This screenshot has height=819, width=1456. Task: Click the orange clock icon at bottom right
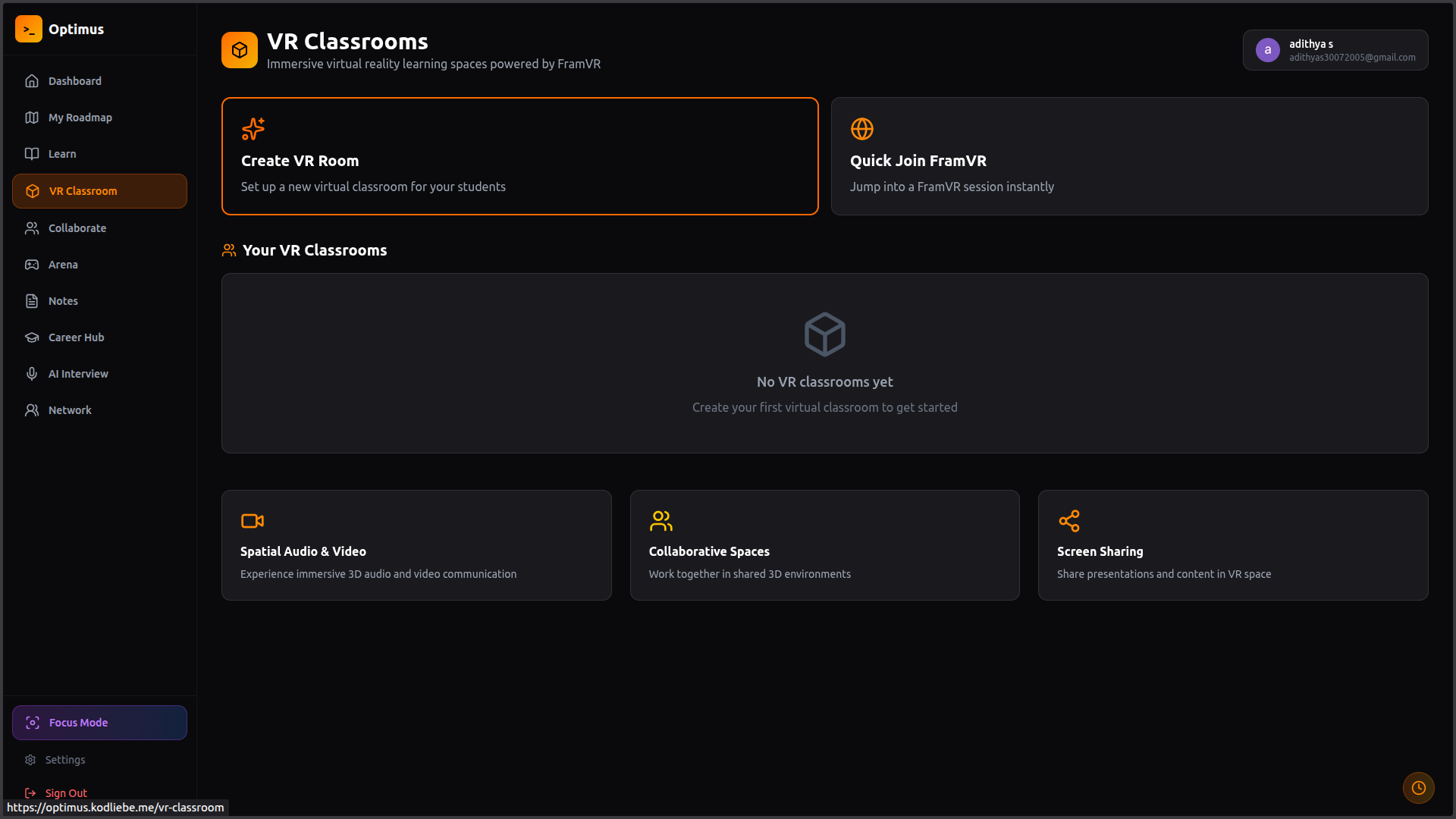pos(1418,788)
